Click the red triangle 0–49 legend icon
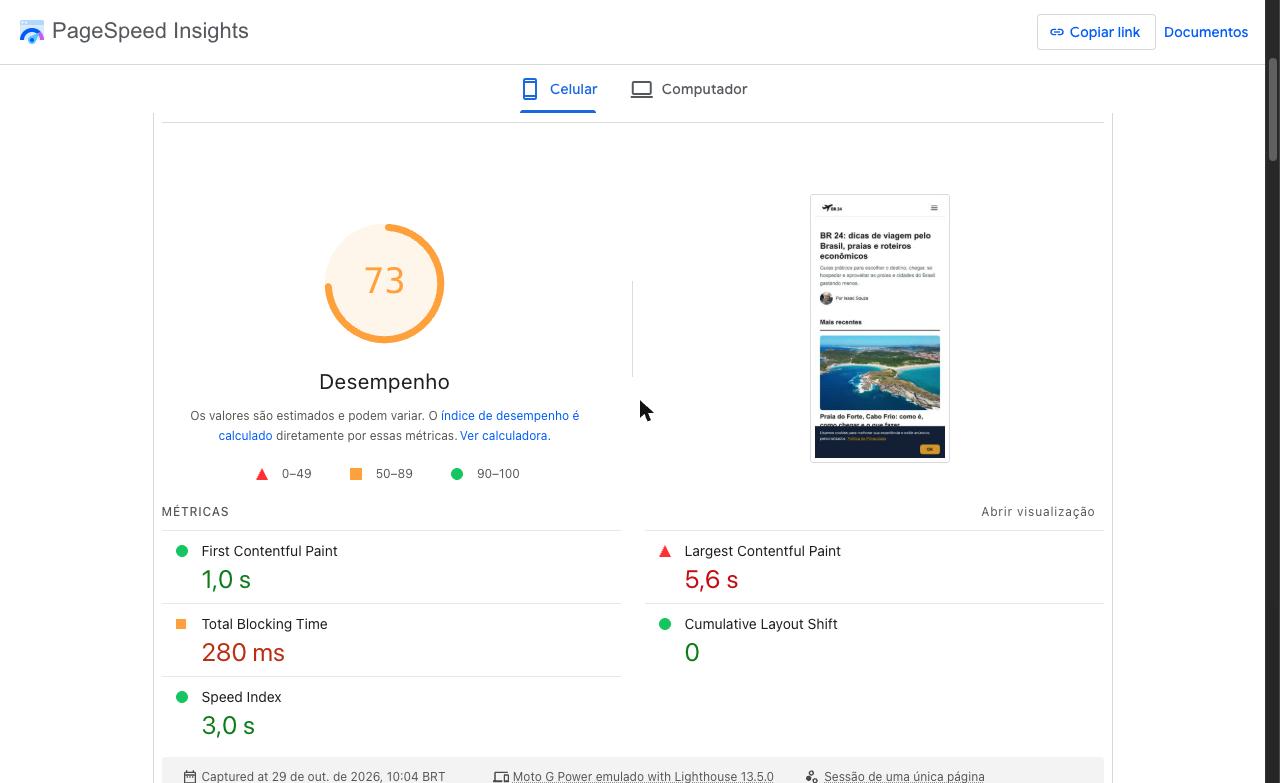 pyautogui.click(x=262, y=474)
